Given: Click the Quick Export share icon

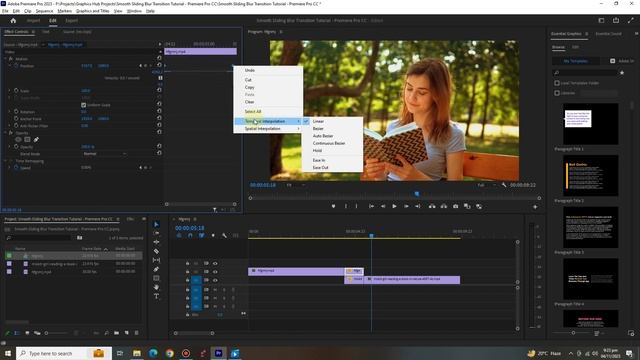Looking at the screenshot, I should point(616,20).
